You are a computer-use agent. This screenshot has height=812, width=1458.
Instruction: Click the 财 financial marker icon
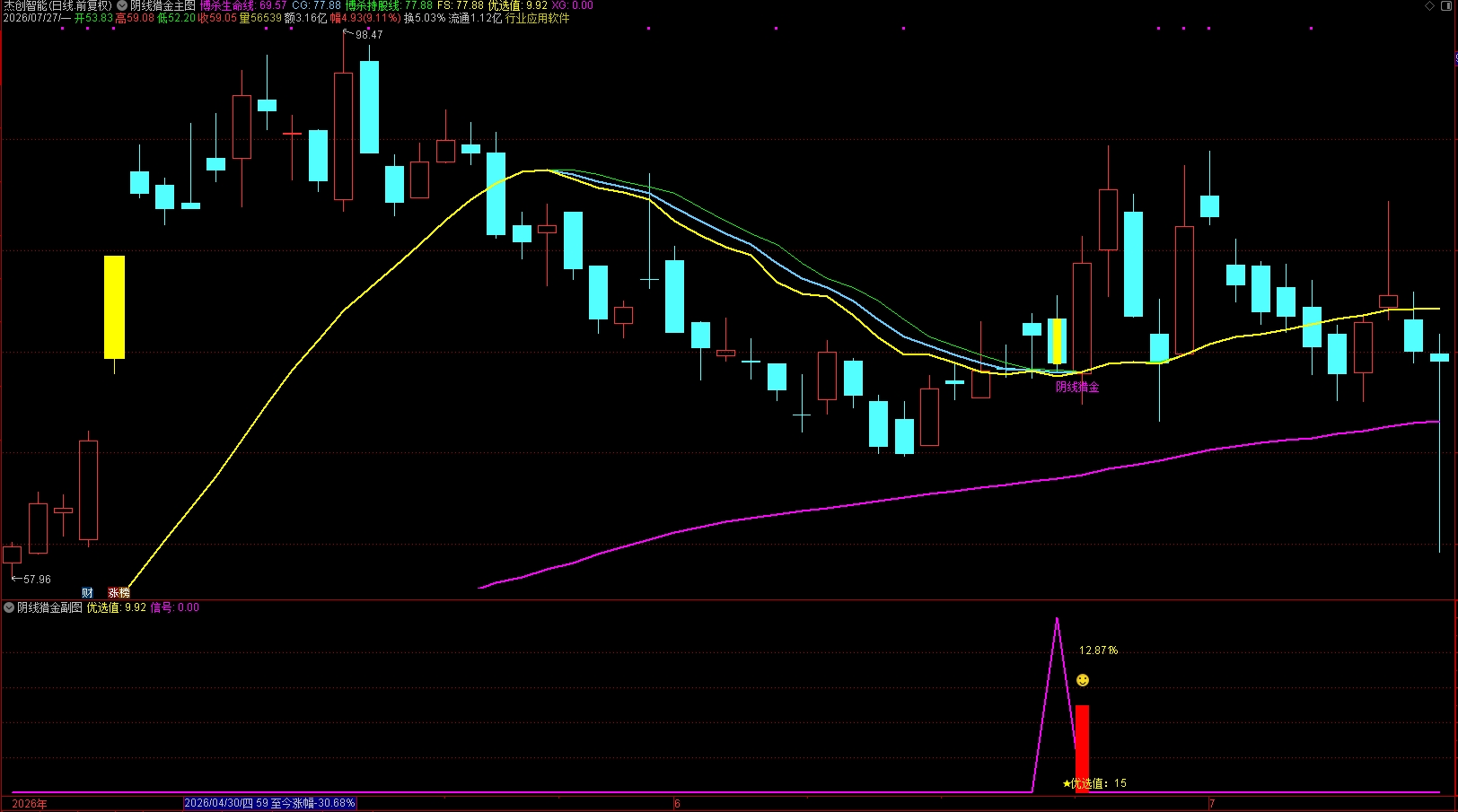pos(87,592)
